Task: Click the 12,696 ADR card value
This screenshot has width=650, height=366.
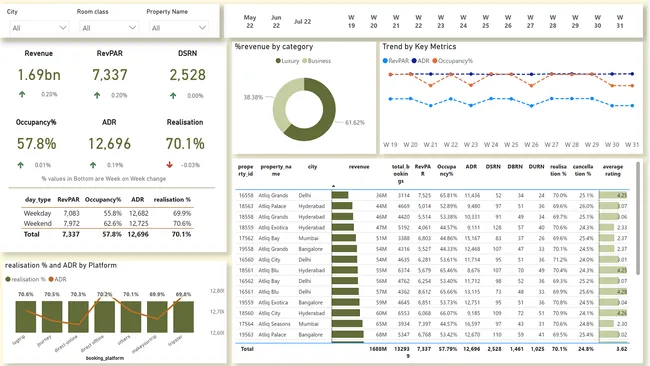Action: [x=109, y=144]
